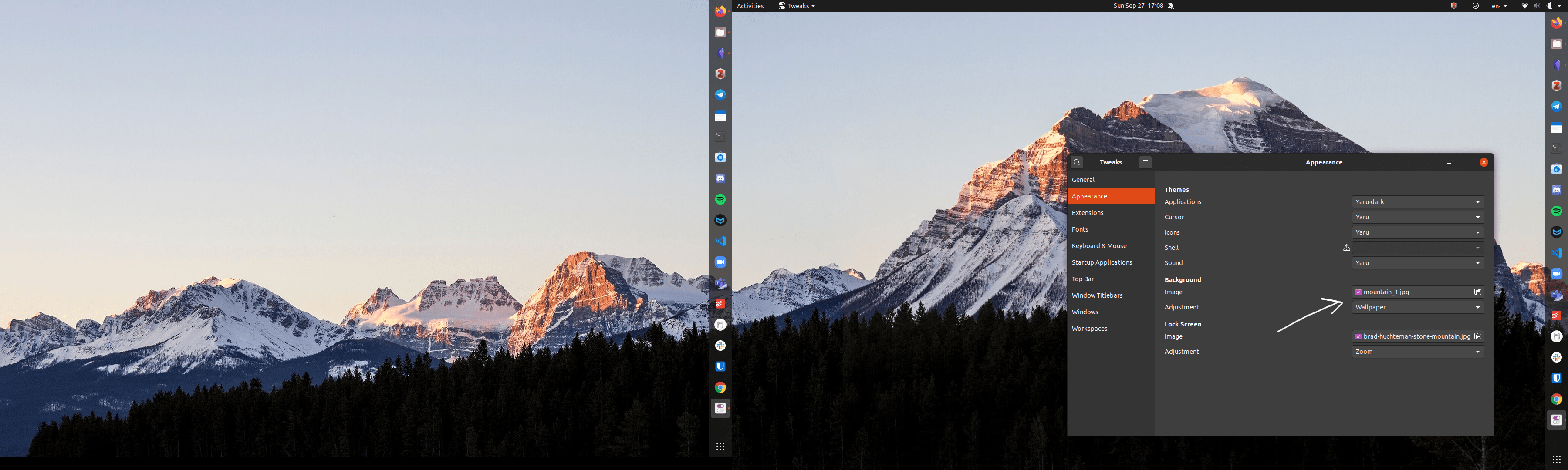1568x470 pixels.
Task: Click the file chooser icon in the Lock Screen image field
Action: (x=1477, y=336)
